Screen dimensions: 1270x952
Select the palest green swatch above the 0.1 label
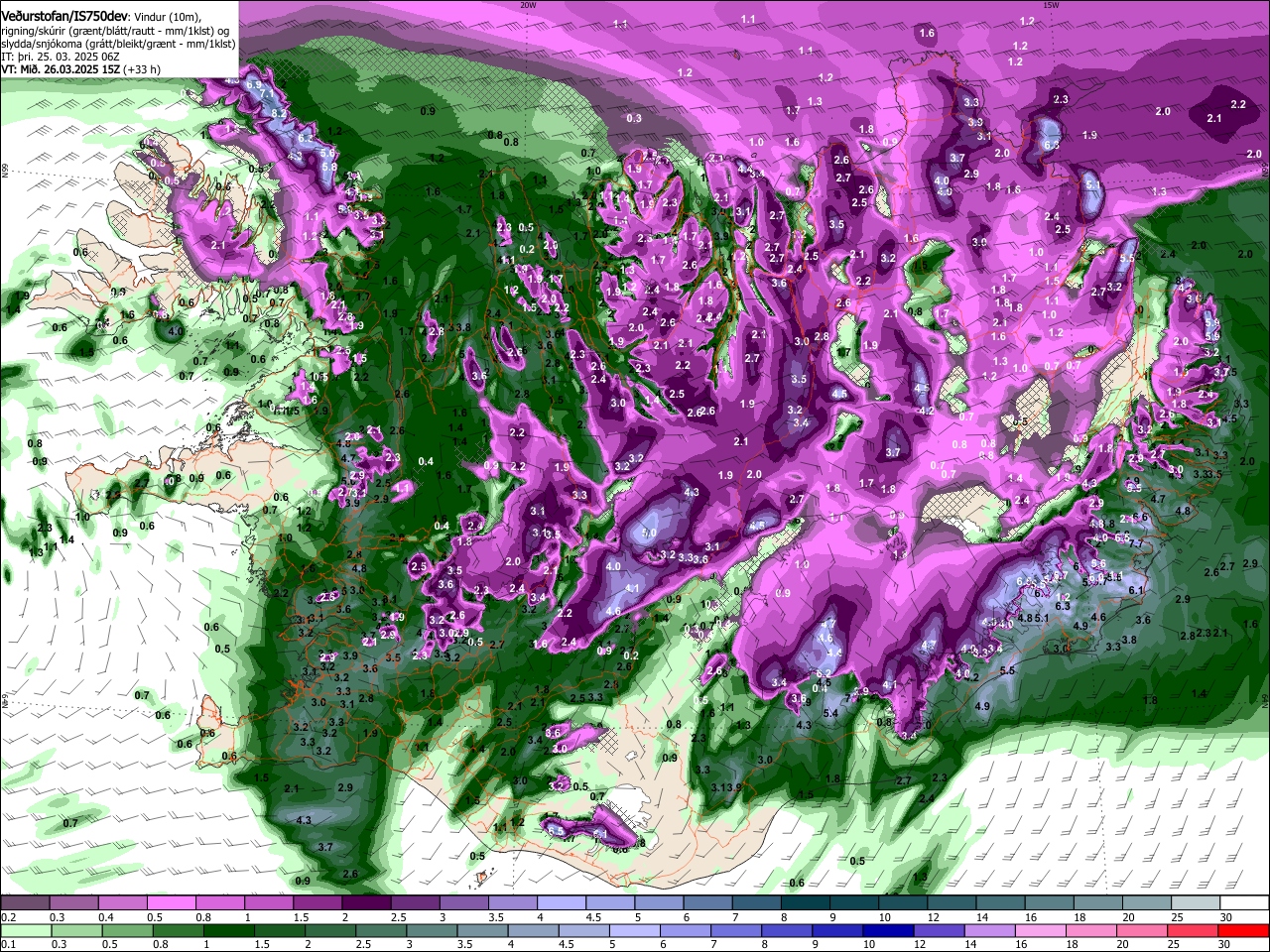26,930
